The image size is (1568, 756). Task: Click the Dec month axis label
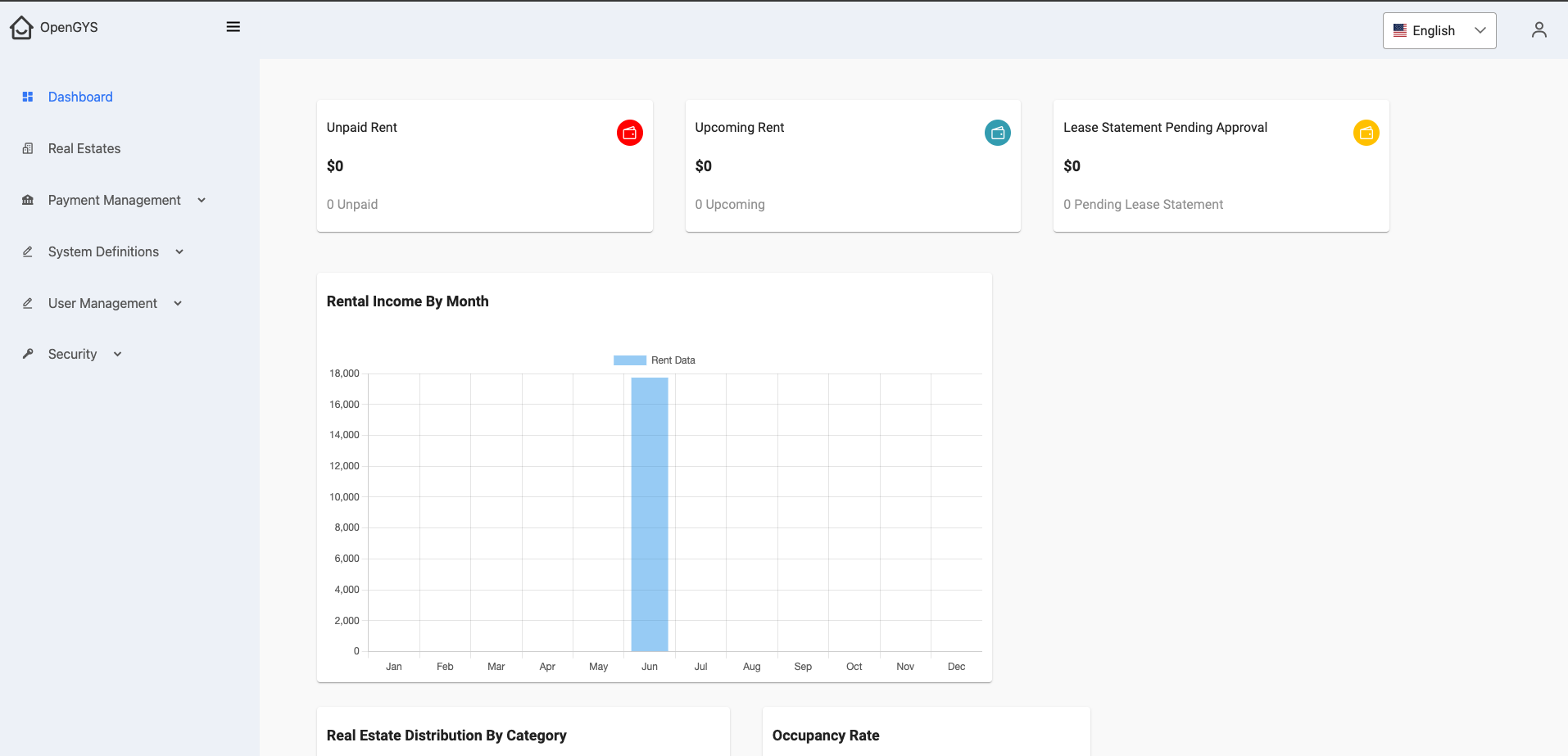pos(956,667)
